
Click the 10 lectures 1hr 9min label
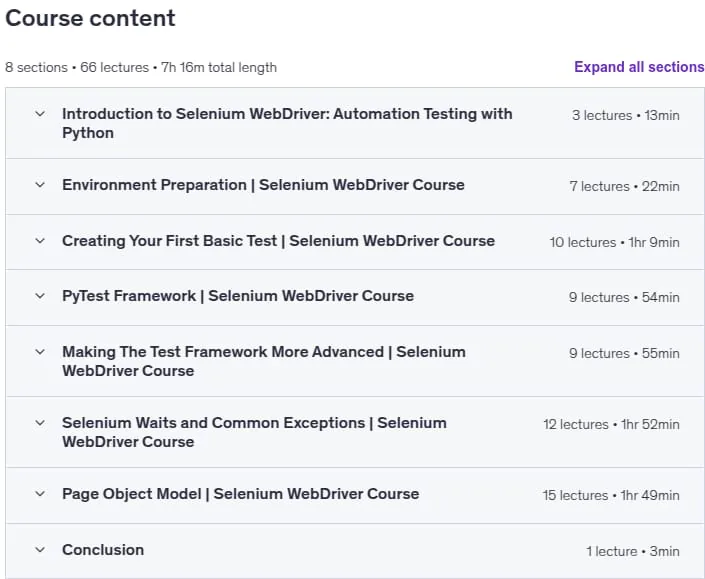[x=614, y=242]
